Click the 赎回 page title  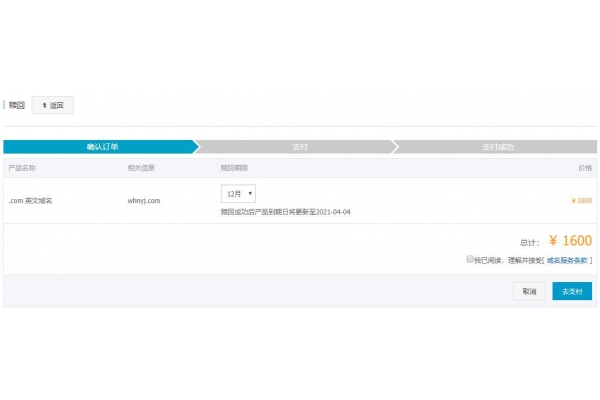(16, 105)
